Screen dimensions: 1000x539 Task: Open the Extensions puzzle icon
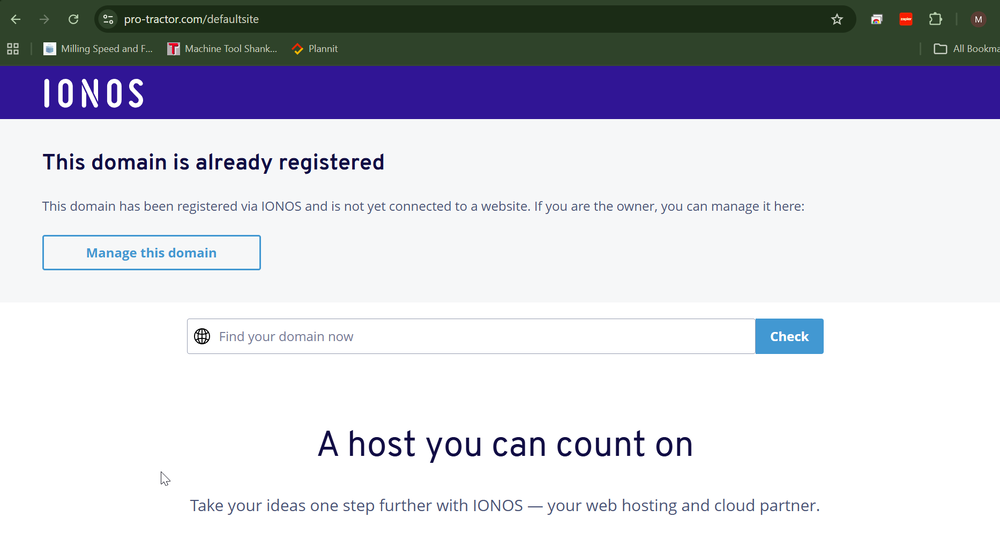coord(935,19)
